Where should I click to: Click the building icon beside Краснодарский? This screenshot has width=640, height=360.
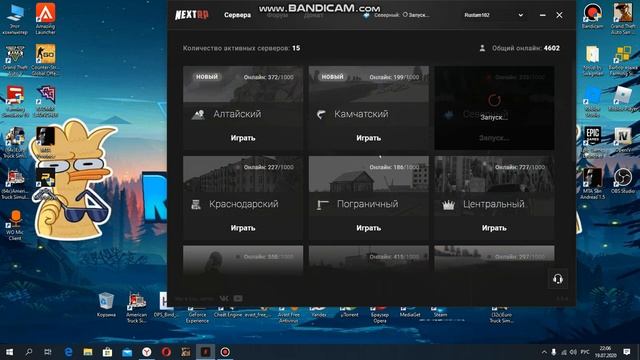[196, 204]
